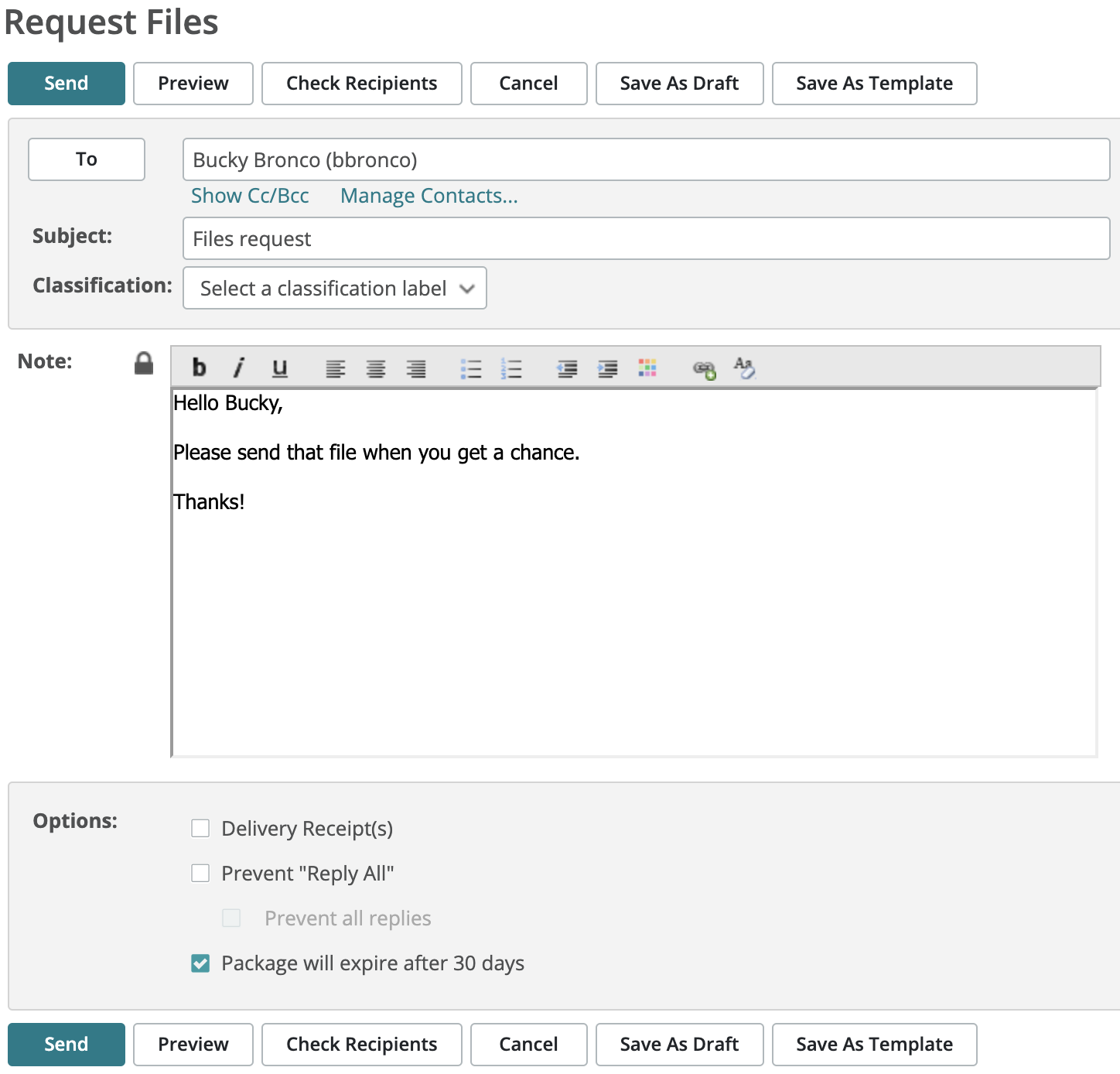This screenshot has height=1074, width=1120.
Task: Click the Show Cc/Bcc link
Action: point(250,196)
